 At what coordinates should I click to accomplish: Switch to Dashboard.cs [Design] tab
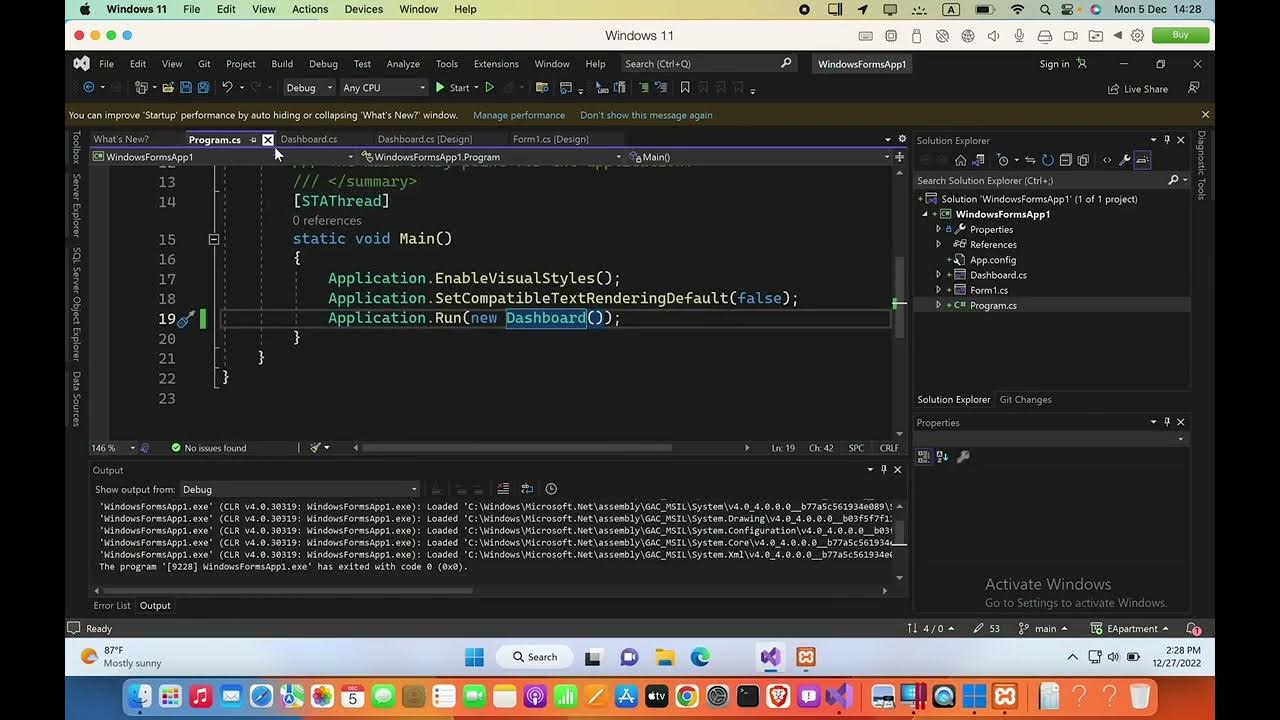424,140
